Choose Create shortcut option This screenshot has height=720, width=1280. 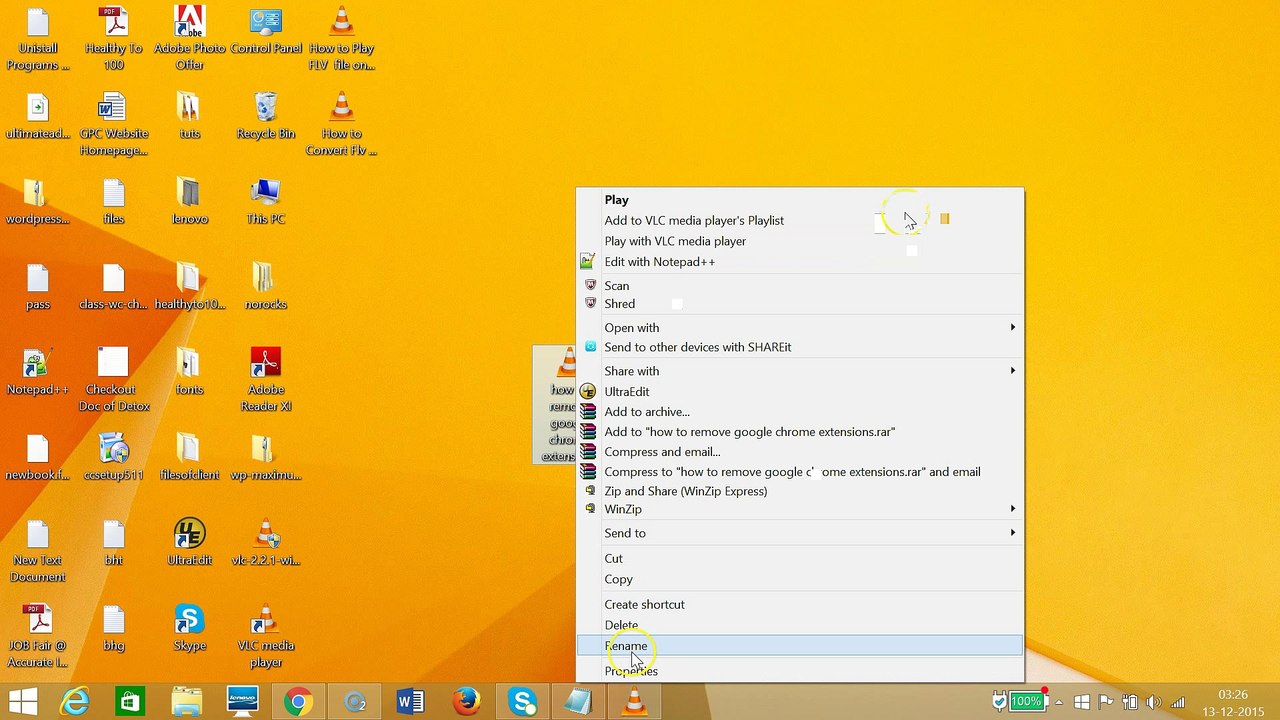(x=800, y=605)
